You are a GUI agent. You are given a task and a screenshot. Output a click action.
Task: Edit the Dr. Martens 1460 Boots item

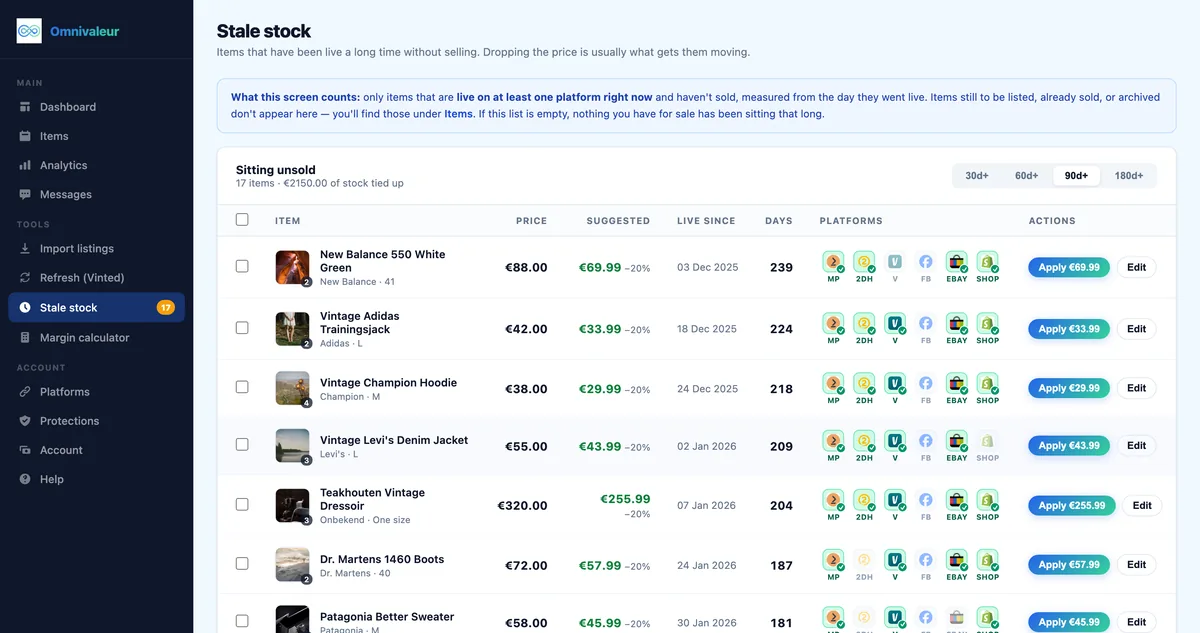pos(1137,565)
